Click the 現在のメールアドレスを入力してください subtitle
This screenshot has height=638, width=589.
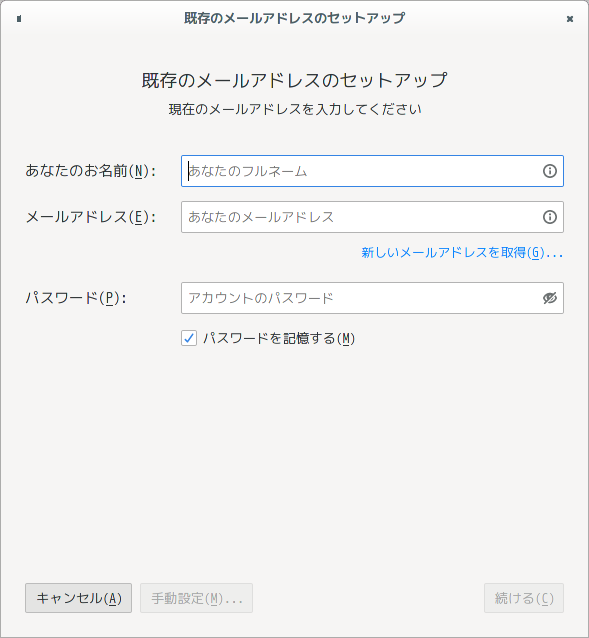(295, 109)
